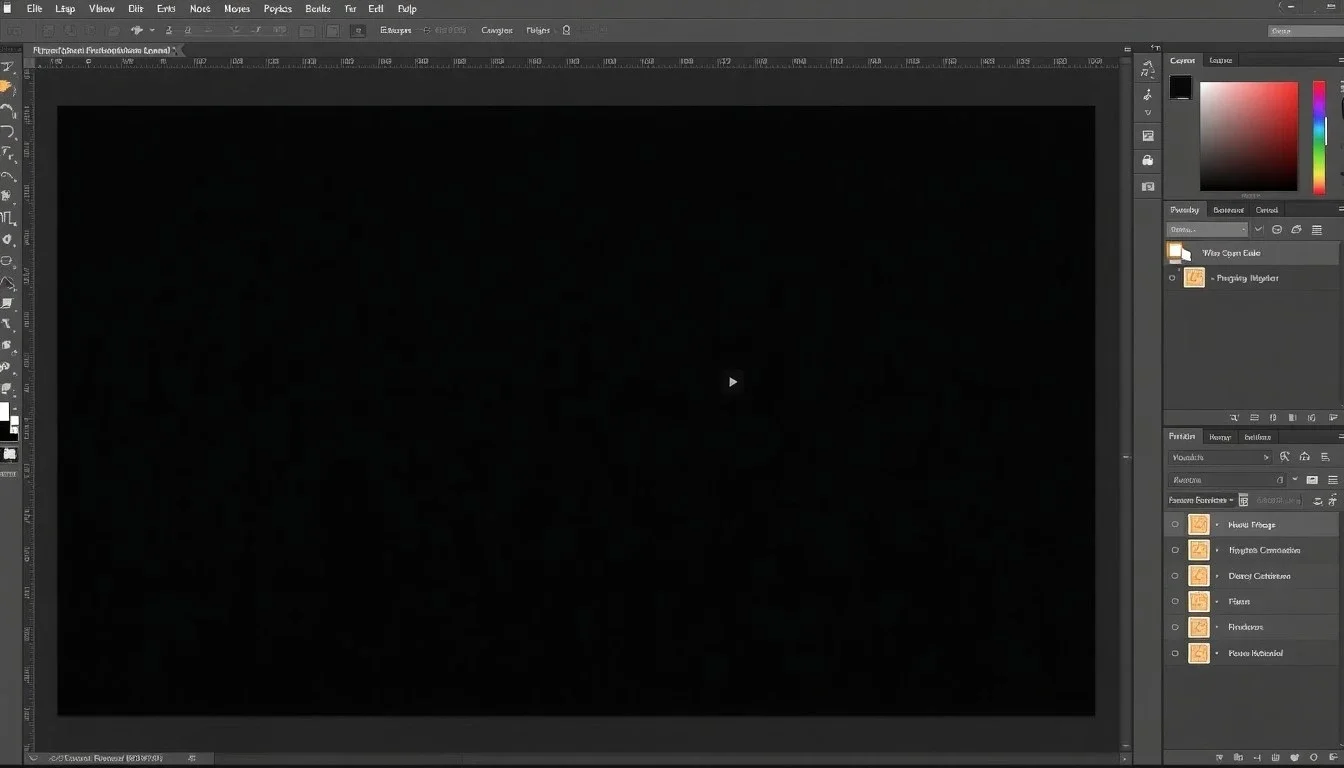1344x768 pixels.
Task: Click the search filter icon in layers panel
Action: coord(1284,457)
